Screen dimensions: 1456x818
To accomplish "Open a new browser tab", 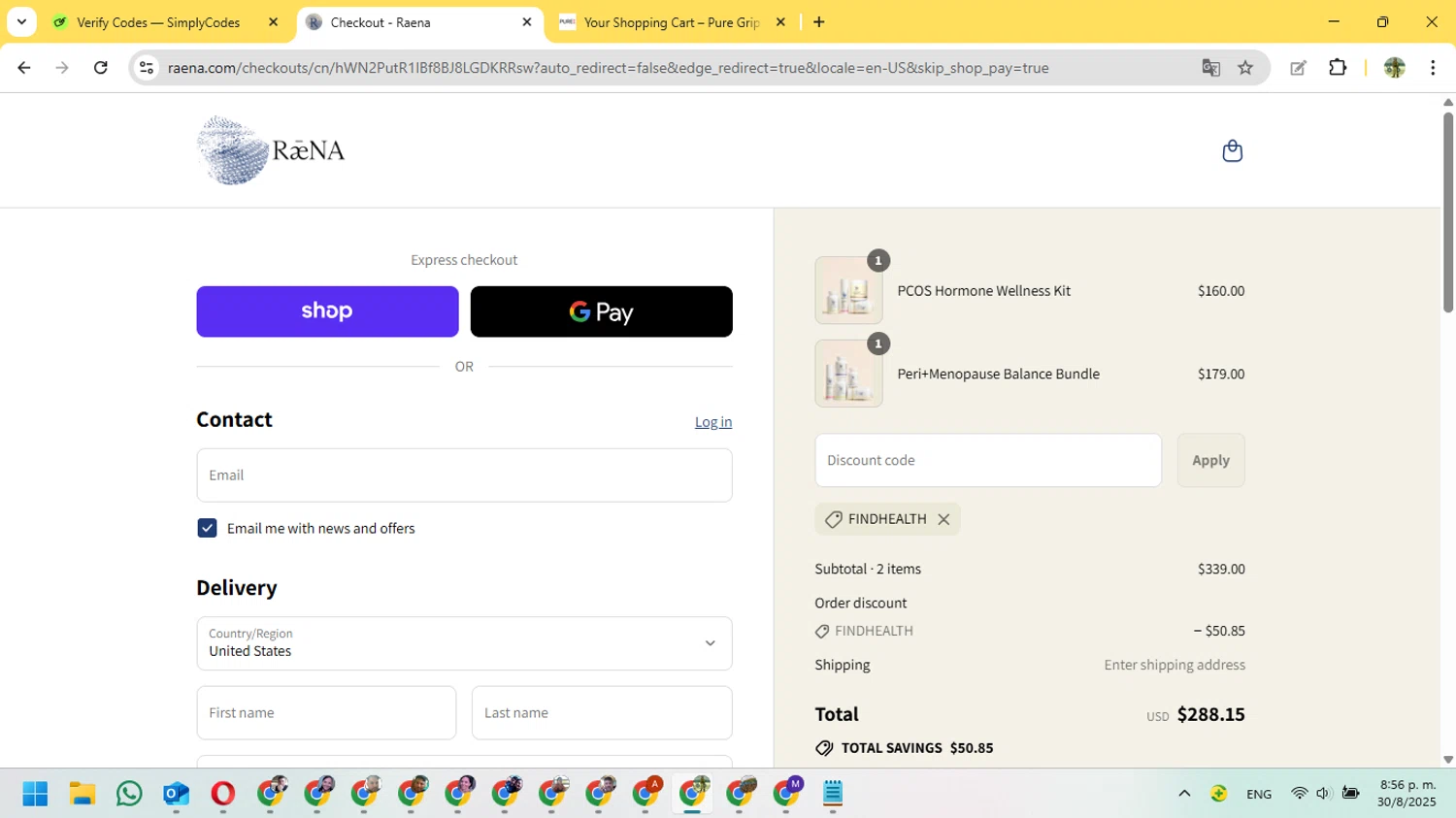I will coord(819,22).
